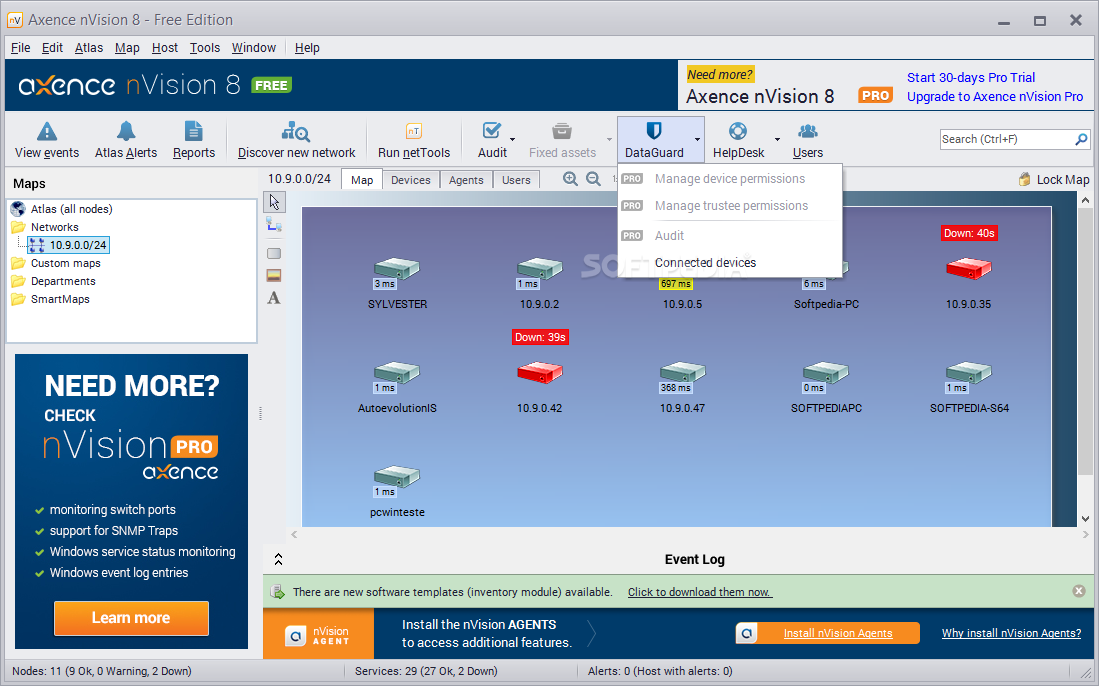Select the SOFTPEDIA-S64 host icon

[x=969, y=373]
